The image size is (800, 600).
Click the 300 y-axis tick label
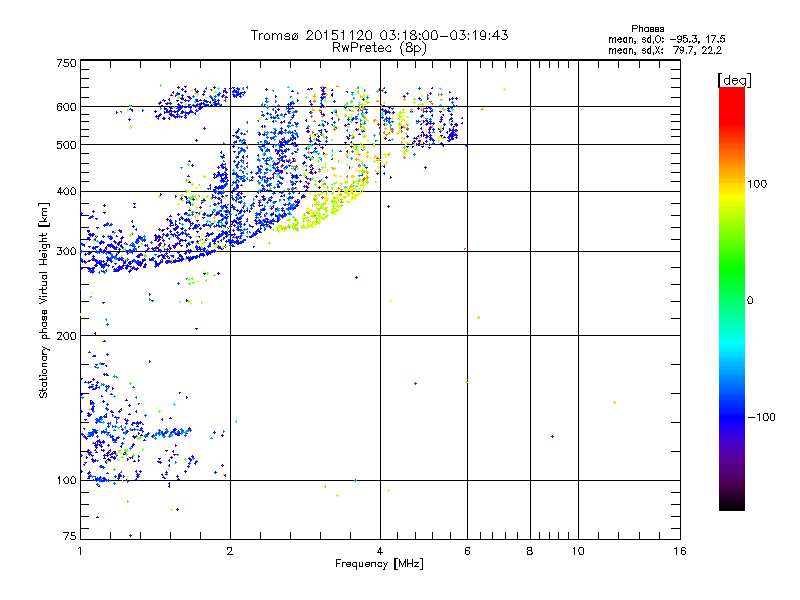(66, 252)
